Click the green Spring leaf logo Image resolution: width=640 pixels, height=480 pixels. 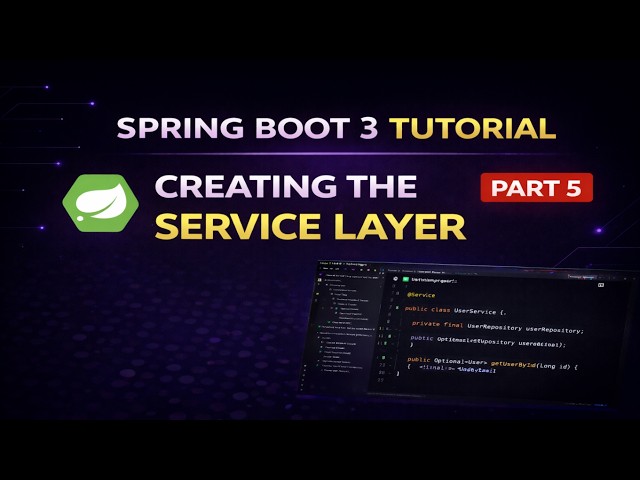(100, 203)
